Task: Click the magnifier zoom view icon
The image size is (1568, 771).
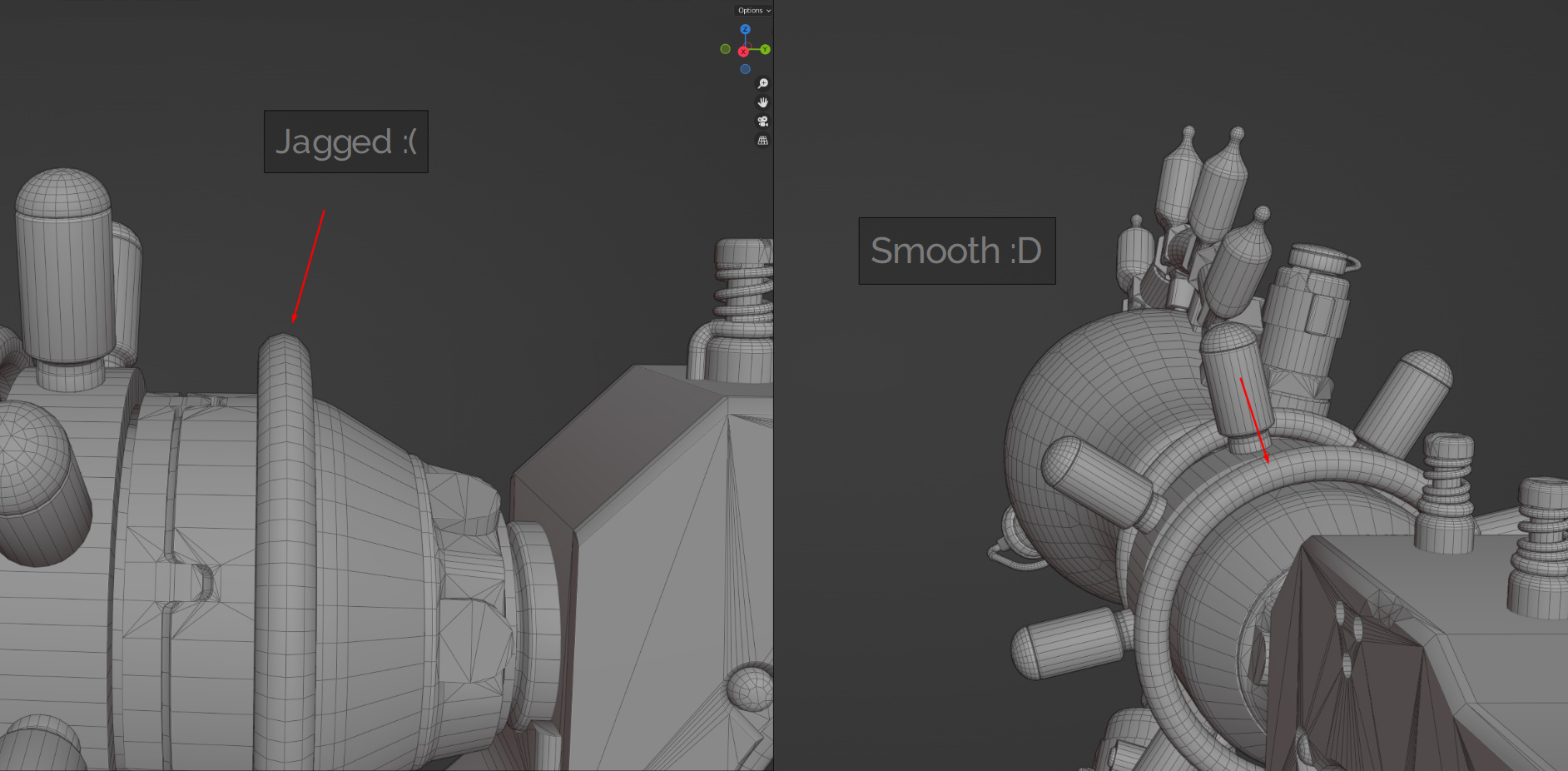Action: pos(762,83)
